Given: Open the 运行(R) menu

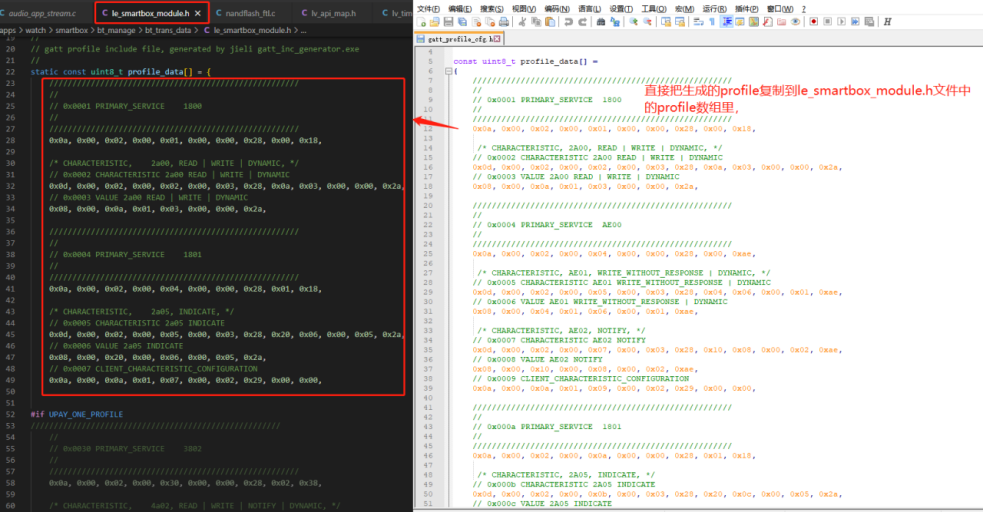Looking at the screenshot, I should (x=715, y=9).
